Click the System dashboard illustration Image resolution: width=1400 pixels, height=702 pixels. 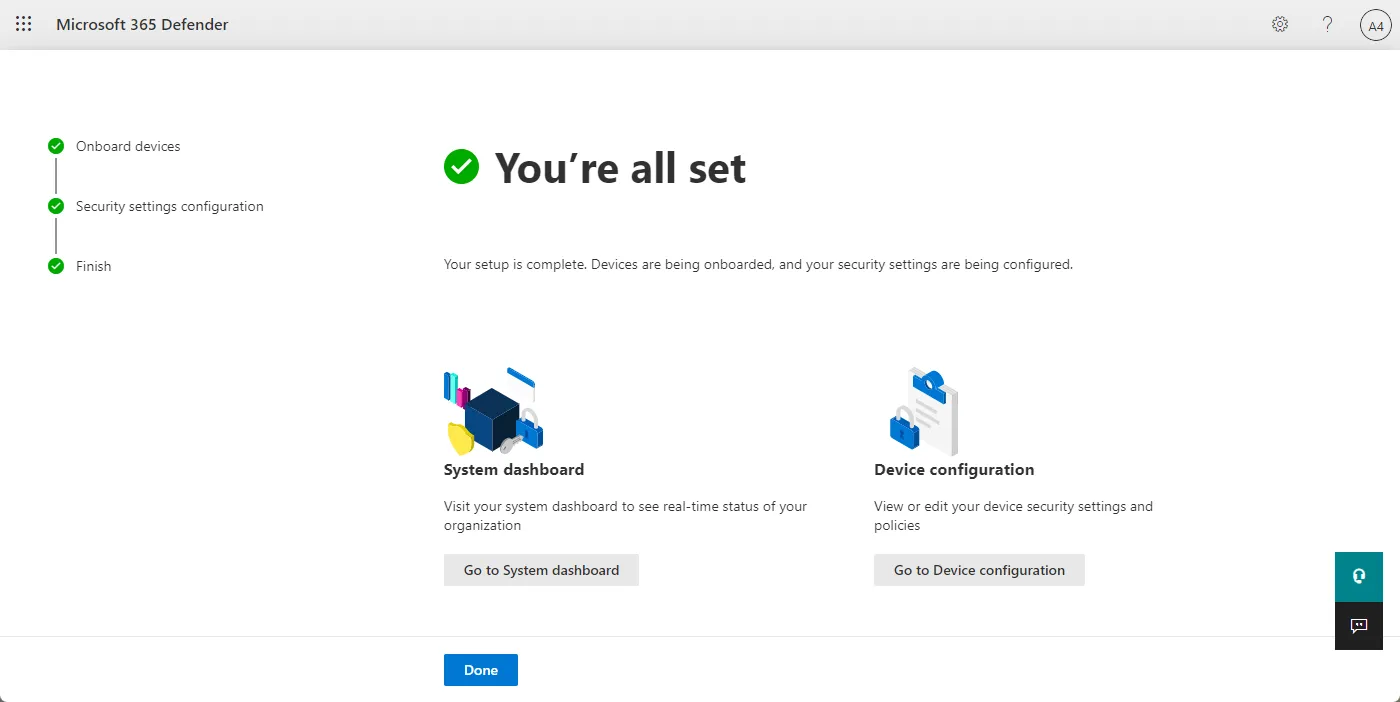(x=494, y=411)
